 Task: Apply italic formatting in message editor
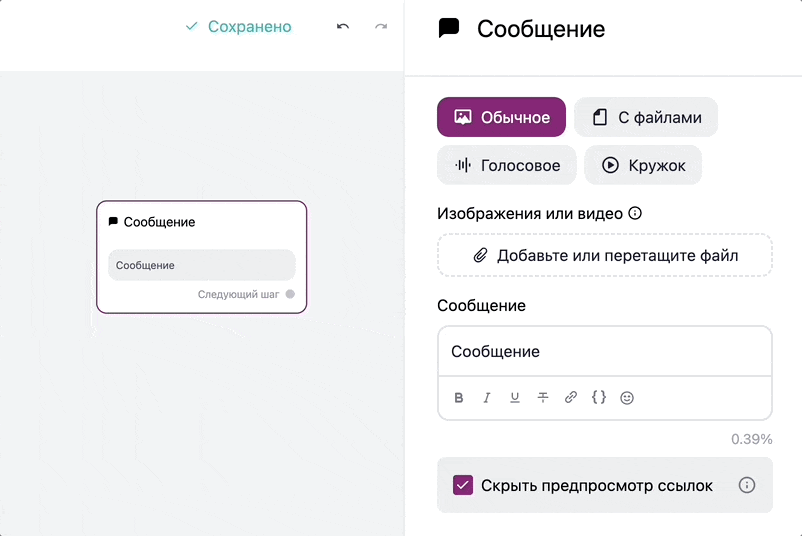[486, 398]
